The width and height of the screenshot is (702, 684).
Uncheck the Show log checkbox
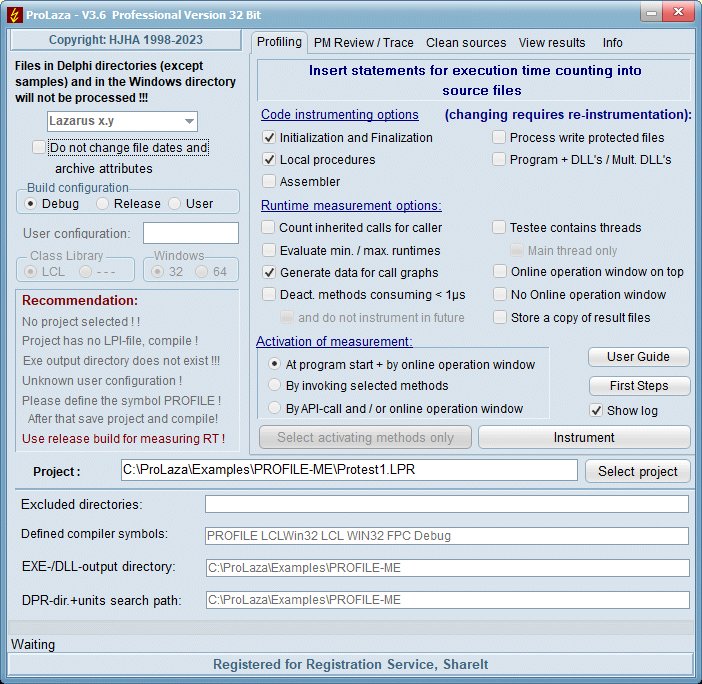pos(597,410)
